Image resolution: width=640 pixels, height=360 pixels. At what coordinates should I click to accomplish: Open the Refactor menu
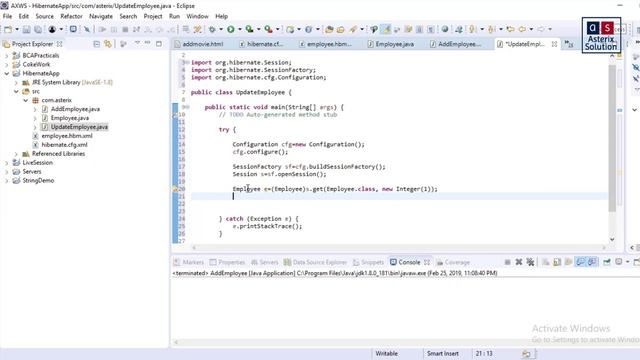click(71, 16)
